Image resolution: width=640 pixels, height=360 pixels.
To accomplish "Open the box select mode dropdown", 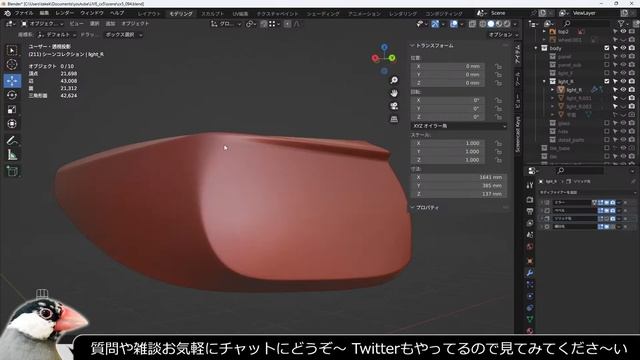I will (x=123, y=35).
